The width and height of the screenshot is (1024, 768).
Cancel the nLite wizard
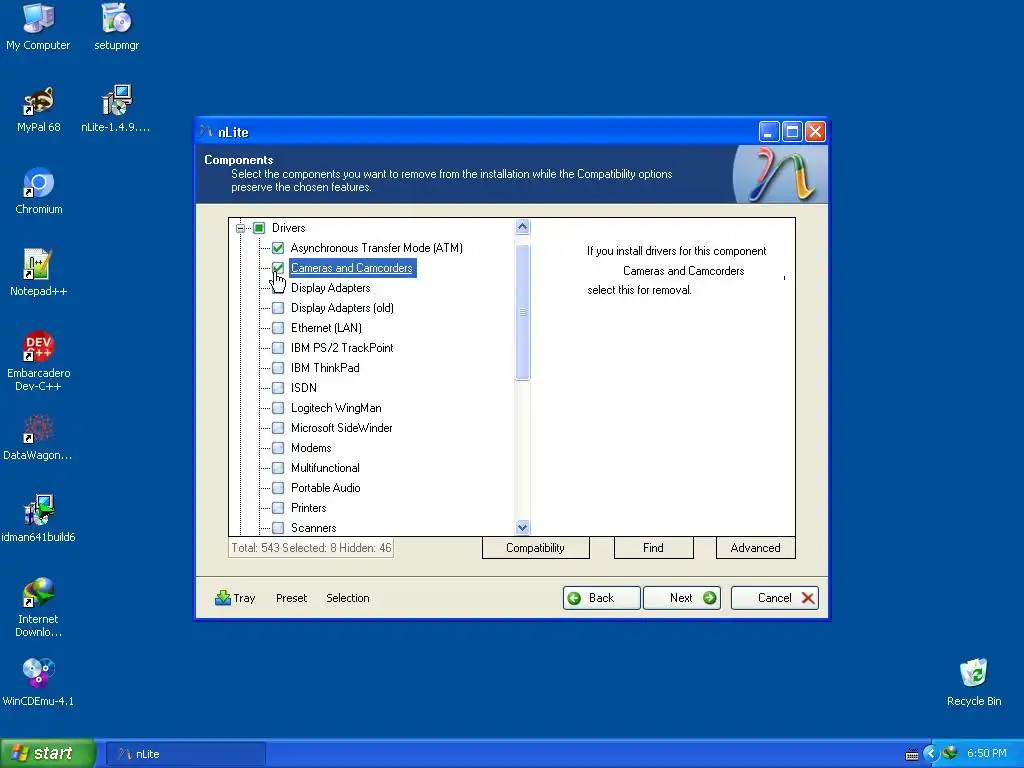775,598
